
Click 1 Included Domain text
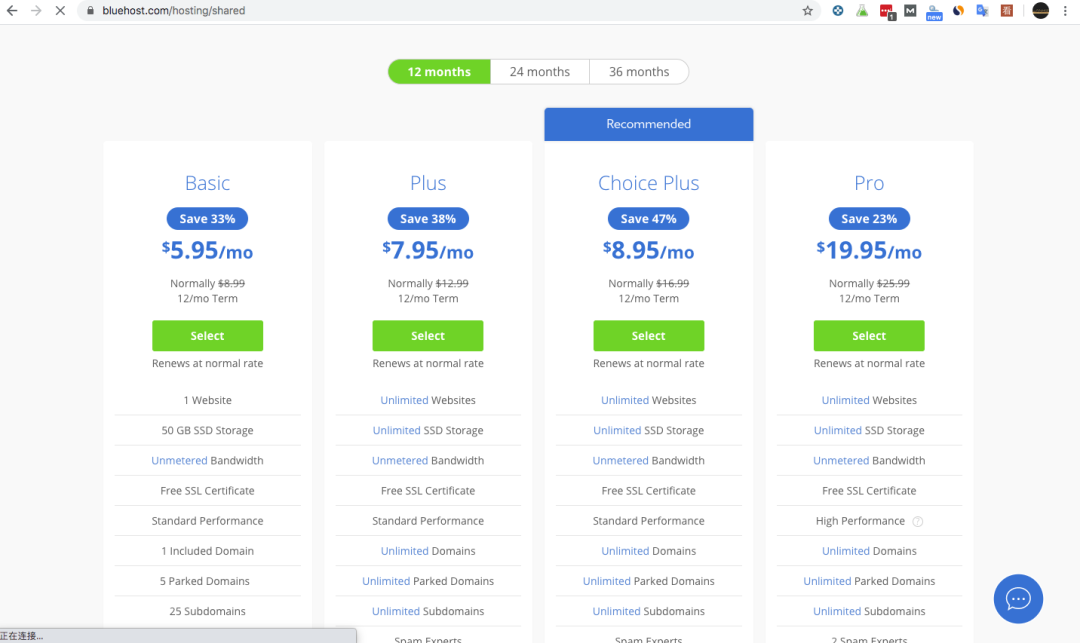[x=207, y=551]
